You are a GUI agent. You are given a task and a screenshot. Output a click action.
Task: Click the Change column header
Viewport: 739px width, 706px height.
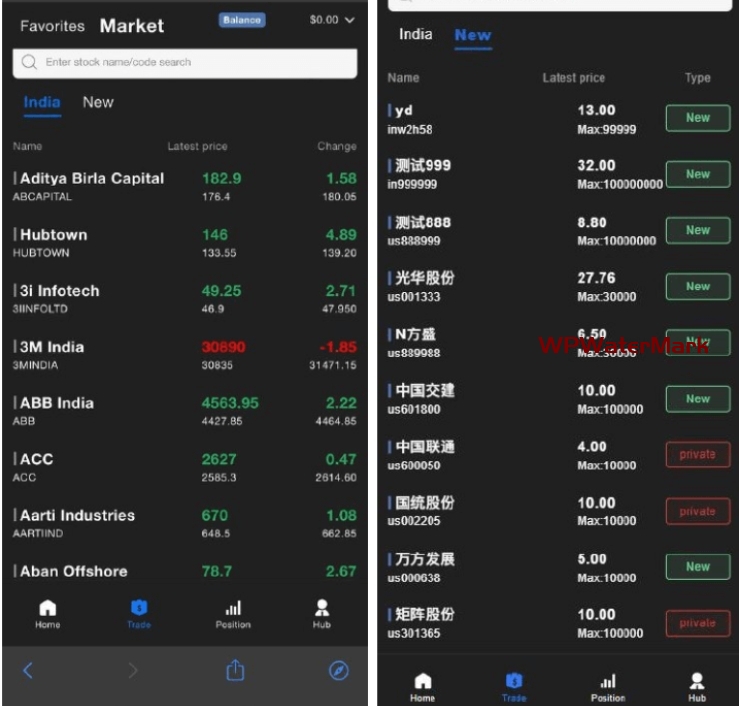coord(337,147)
